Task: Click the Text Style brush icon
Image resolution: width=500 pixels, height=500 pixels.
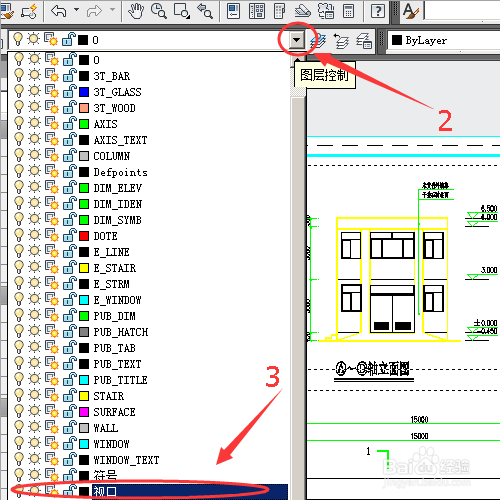Action: 410,11
